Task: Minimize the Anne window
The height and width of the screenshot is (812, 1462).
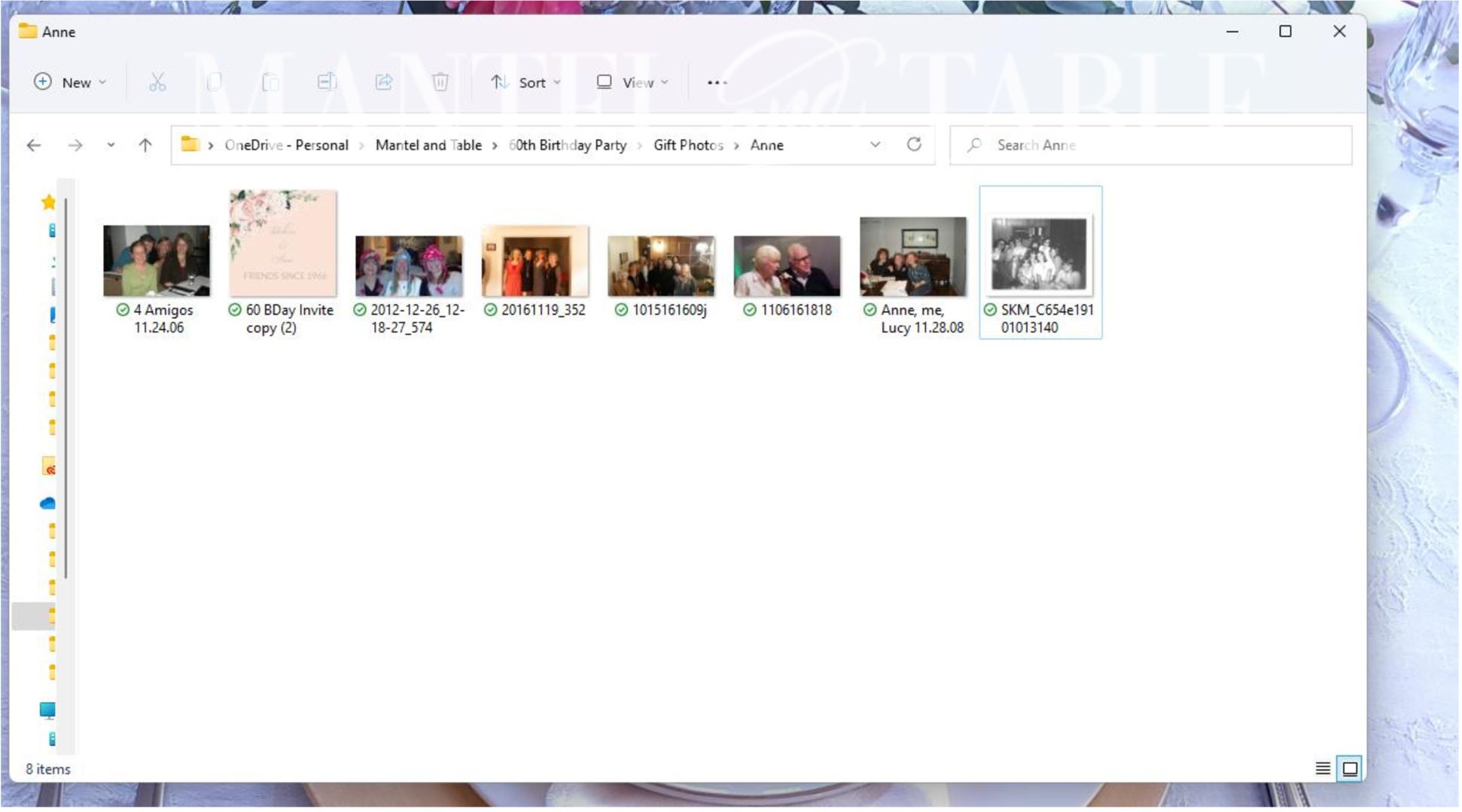Action: pyautogui.click(x=1233, y=32)
